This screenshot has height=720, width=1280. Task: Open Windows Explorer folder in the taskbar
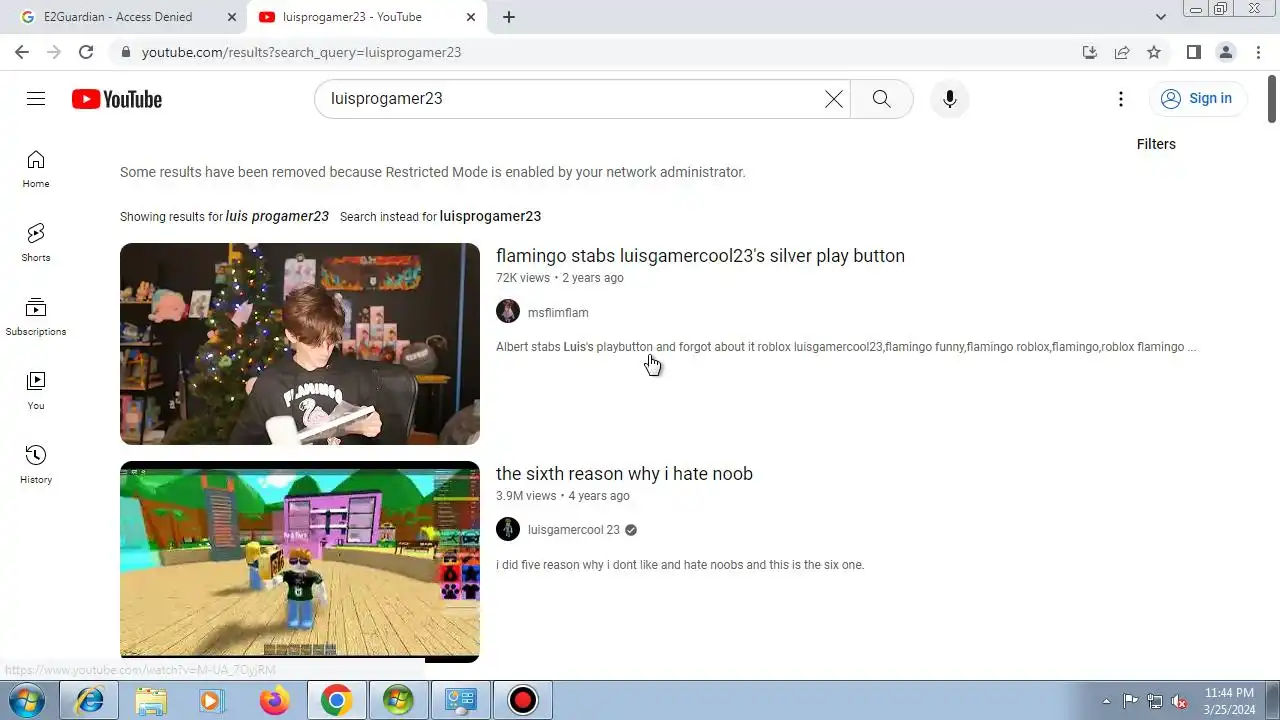(151, 701)
